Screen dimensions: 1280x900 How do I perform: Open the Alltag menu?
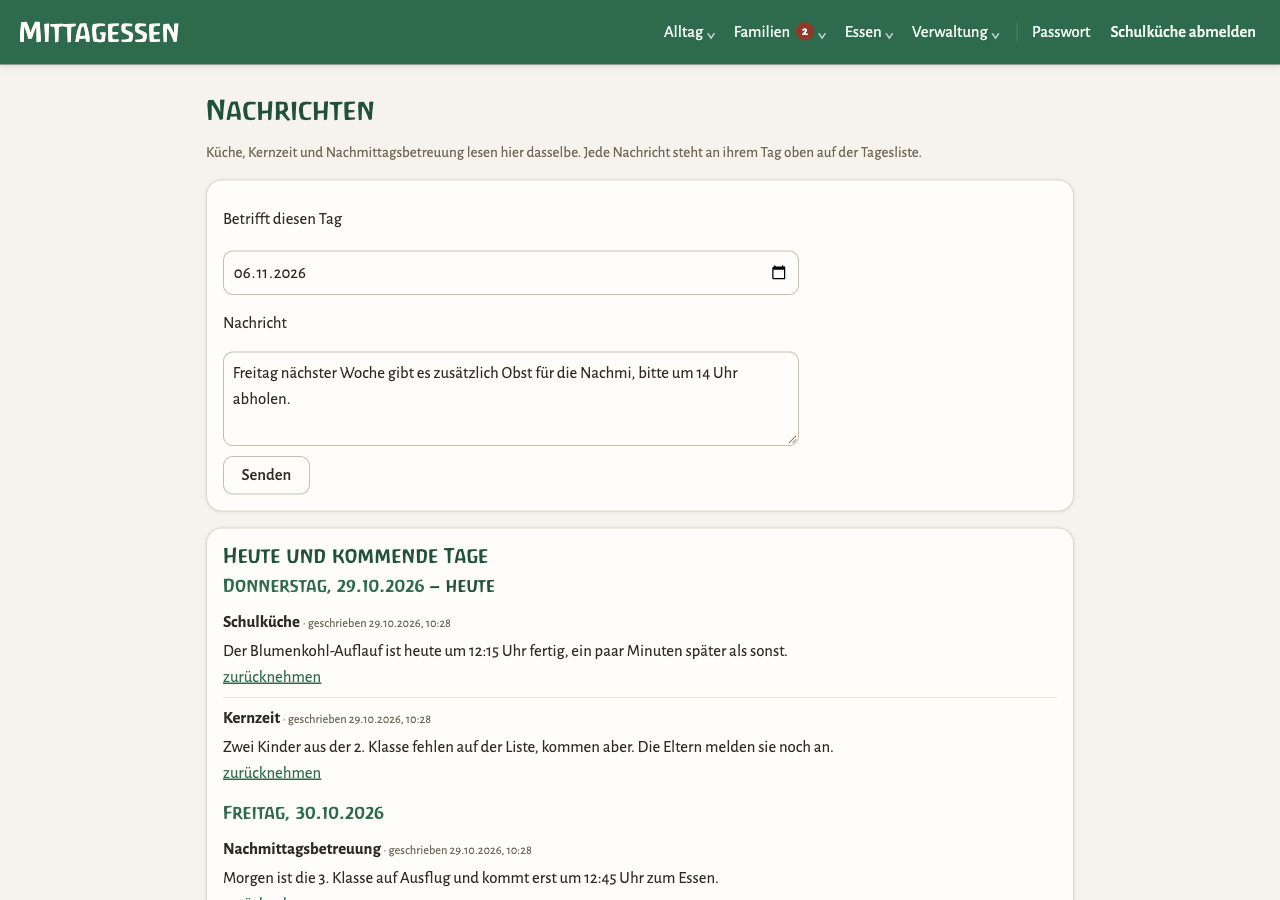(689, 32)
